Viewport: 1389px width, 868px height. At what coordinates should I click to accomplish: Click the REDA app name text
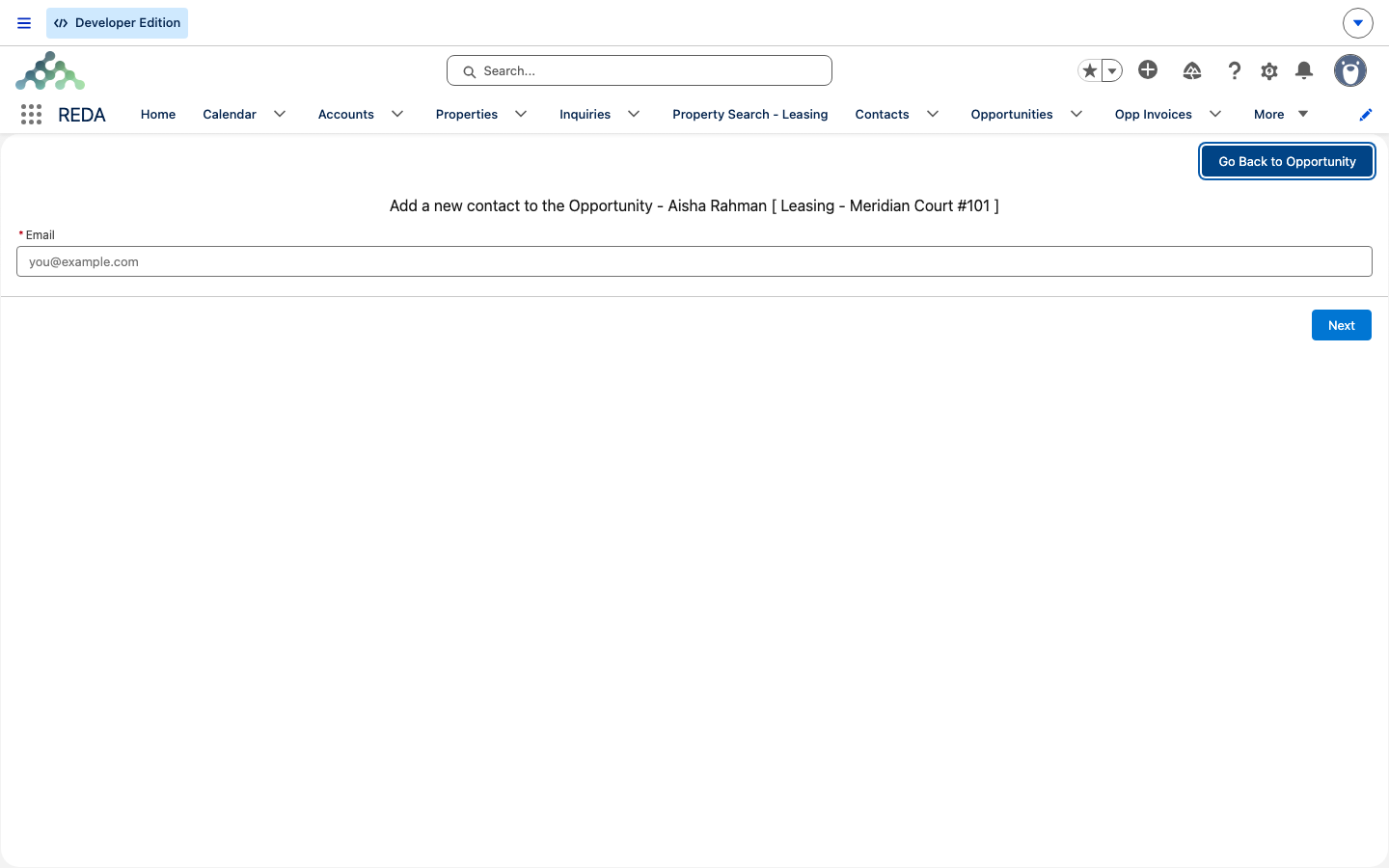(x=82, y=115)
